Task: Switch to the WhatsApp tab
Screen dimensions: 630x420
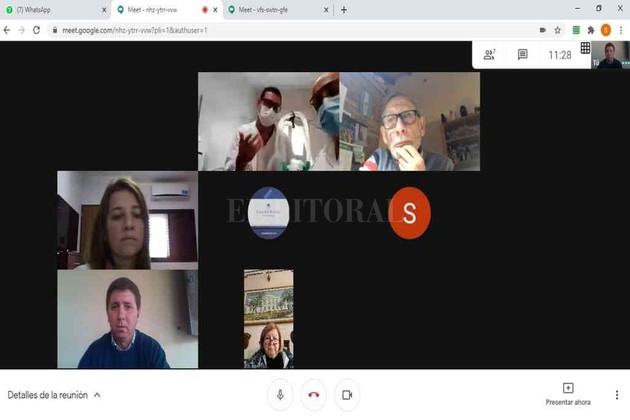Action: 55,10
